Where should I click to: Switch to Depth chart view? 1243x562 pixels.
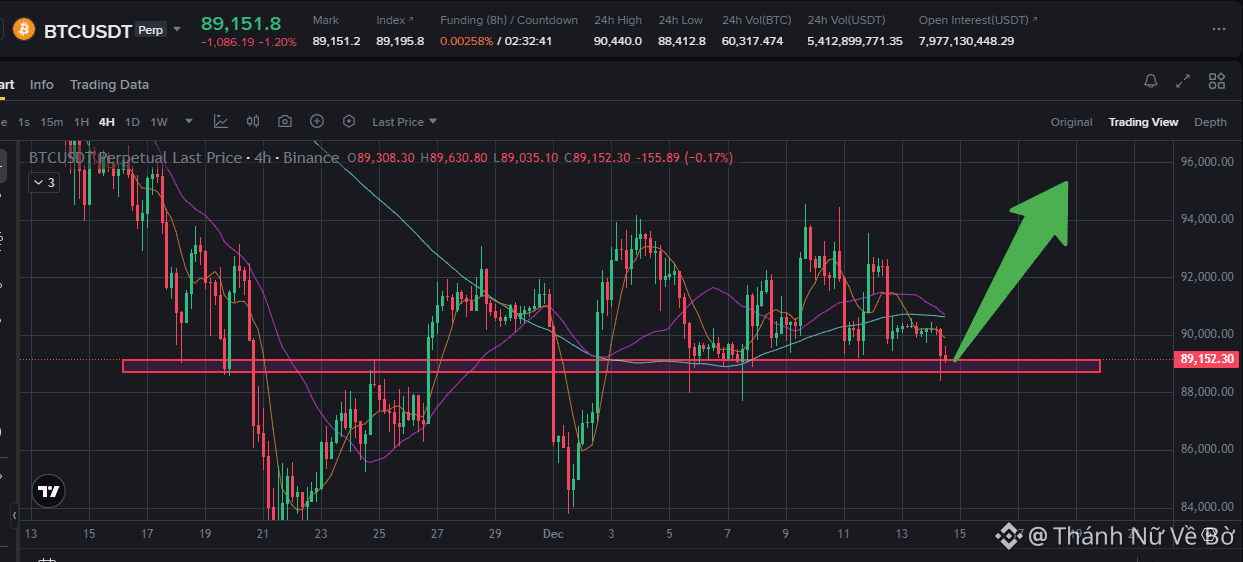pos(1210,122)
